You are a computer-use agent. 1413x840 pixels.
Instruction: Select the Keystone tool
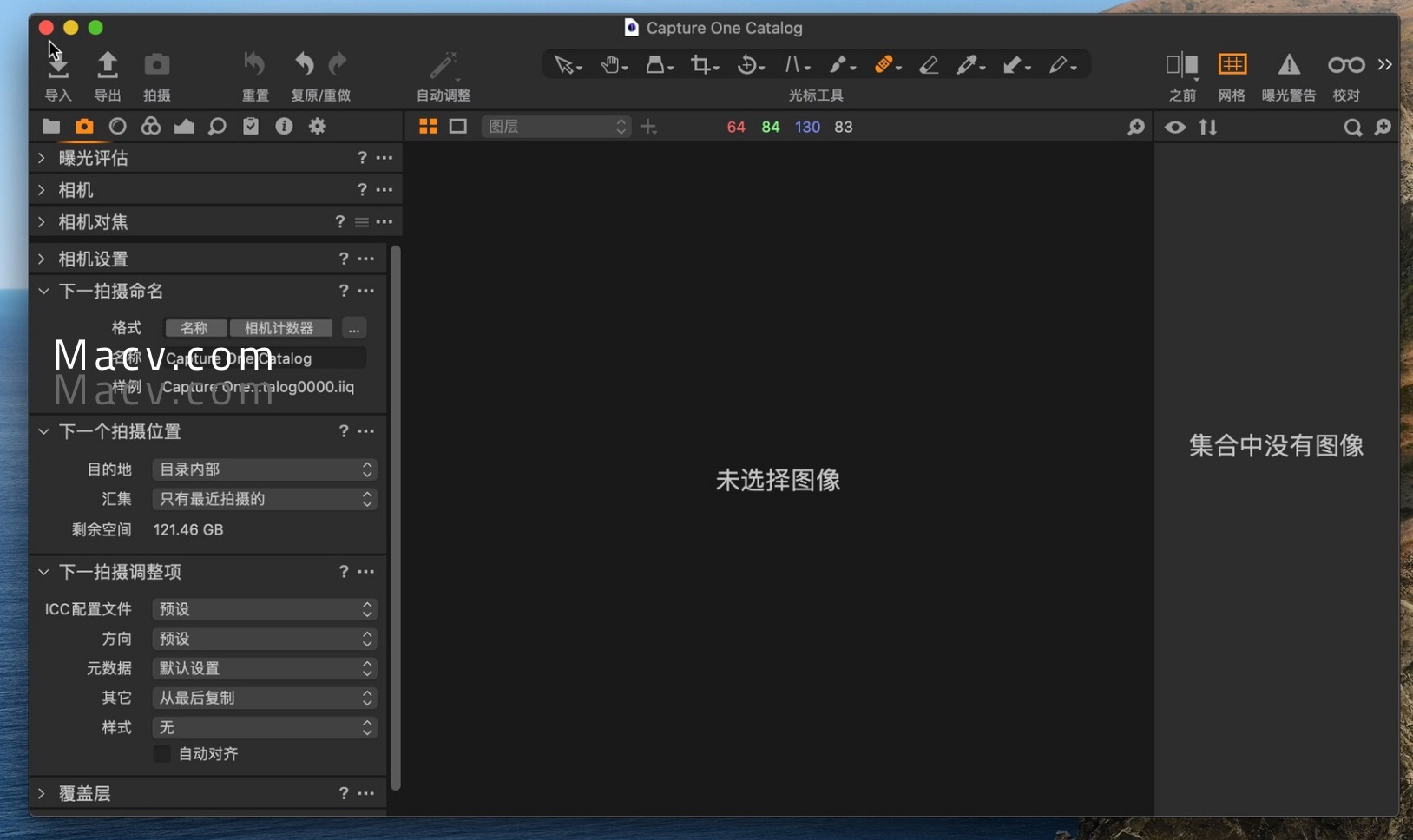(x=797, y=65)
